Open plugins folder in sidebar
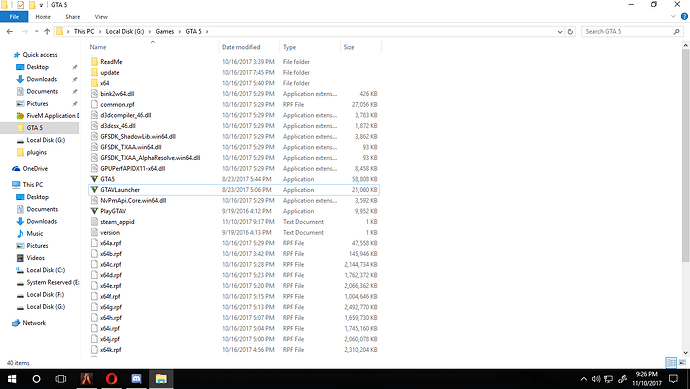The height and width of the screenshot is (389, 690). coord(37,152)
